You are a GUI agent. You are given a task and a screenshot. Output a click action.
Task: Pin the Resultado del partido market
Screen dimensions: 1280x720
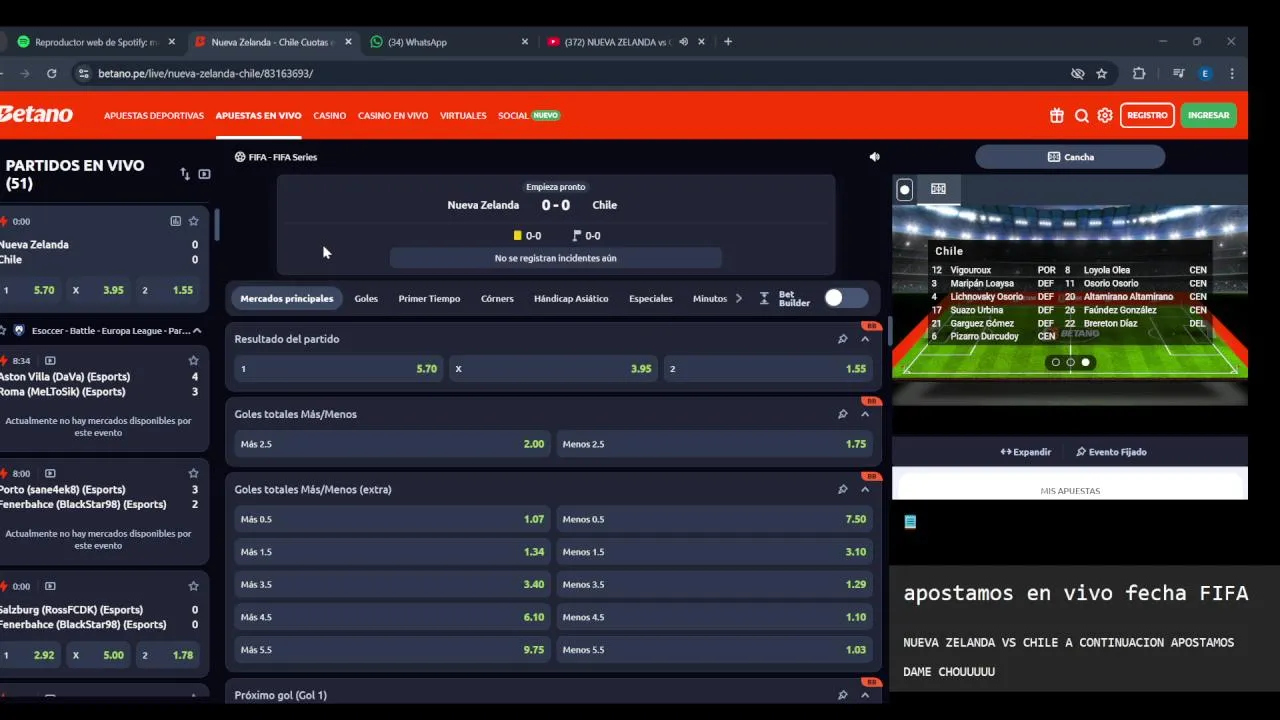click(843, 339)
